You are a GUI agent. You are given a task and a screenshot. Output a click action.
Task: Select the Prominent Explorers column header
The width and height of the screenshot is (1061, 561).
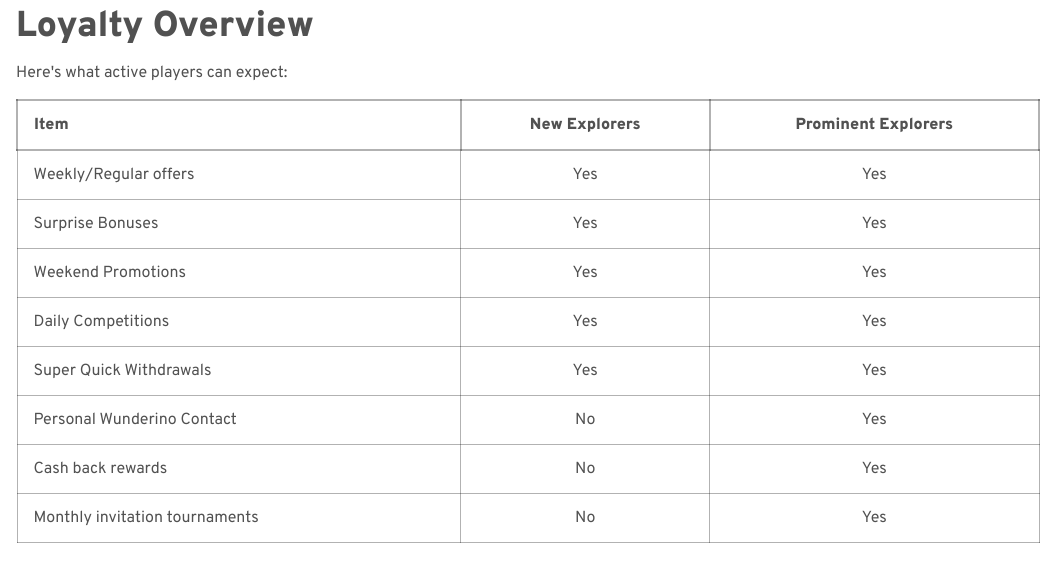874,124
